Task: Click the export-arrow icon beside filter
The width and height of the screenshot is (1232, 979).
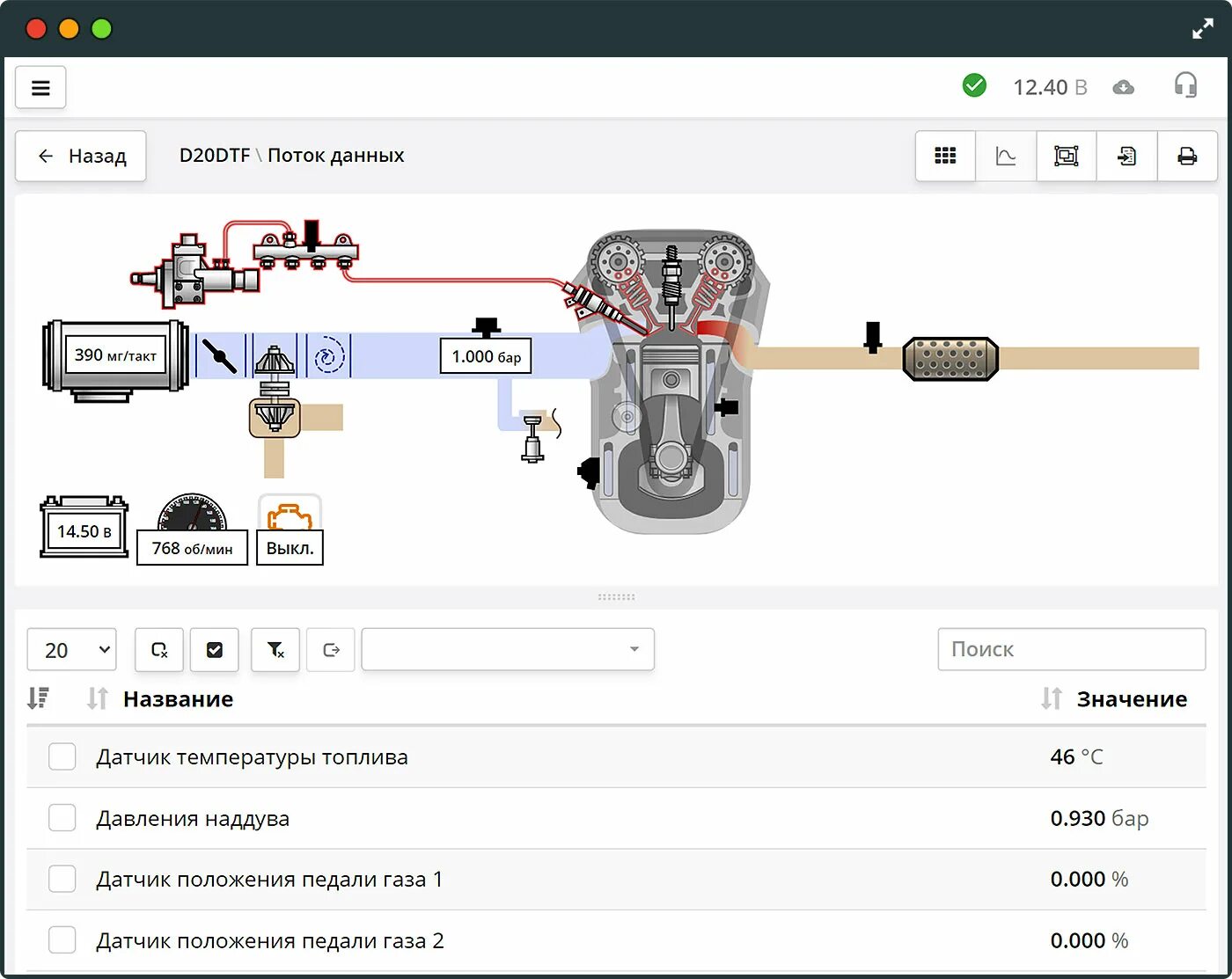Action: tap(331, 650)
